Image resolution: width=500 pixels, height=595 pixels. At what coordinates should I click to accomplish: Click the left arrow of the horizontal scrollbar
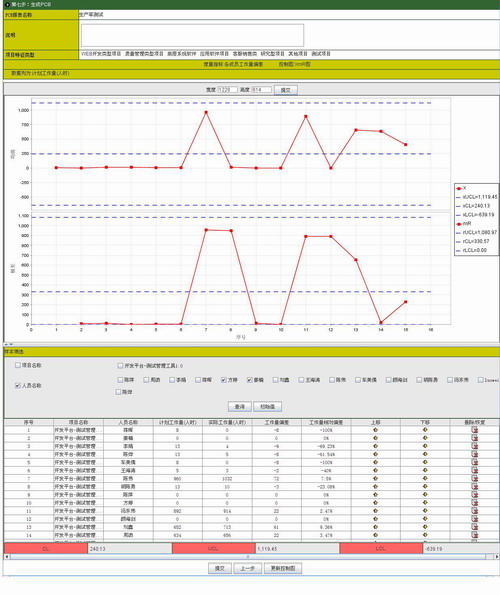pyautogui.click(x=6, y=557)
